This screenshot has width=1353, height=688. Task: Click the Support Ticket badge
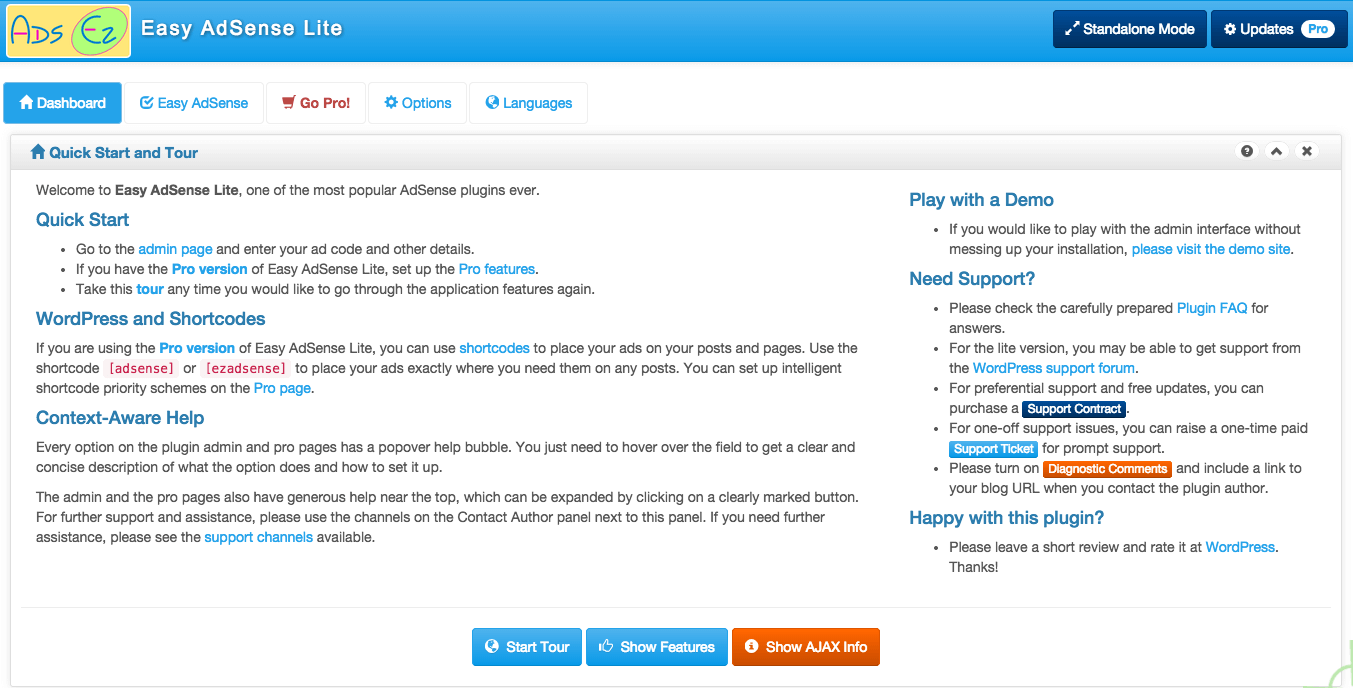994,449
